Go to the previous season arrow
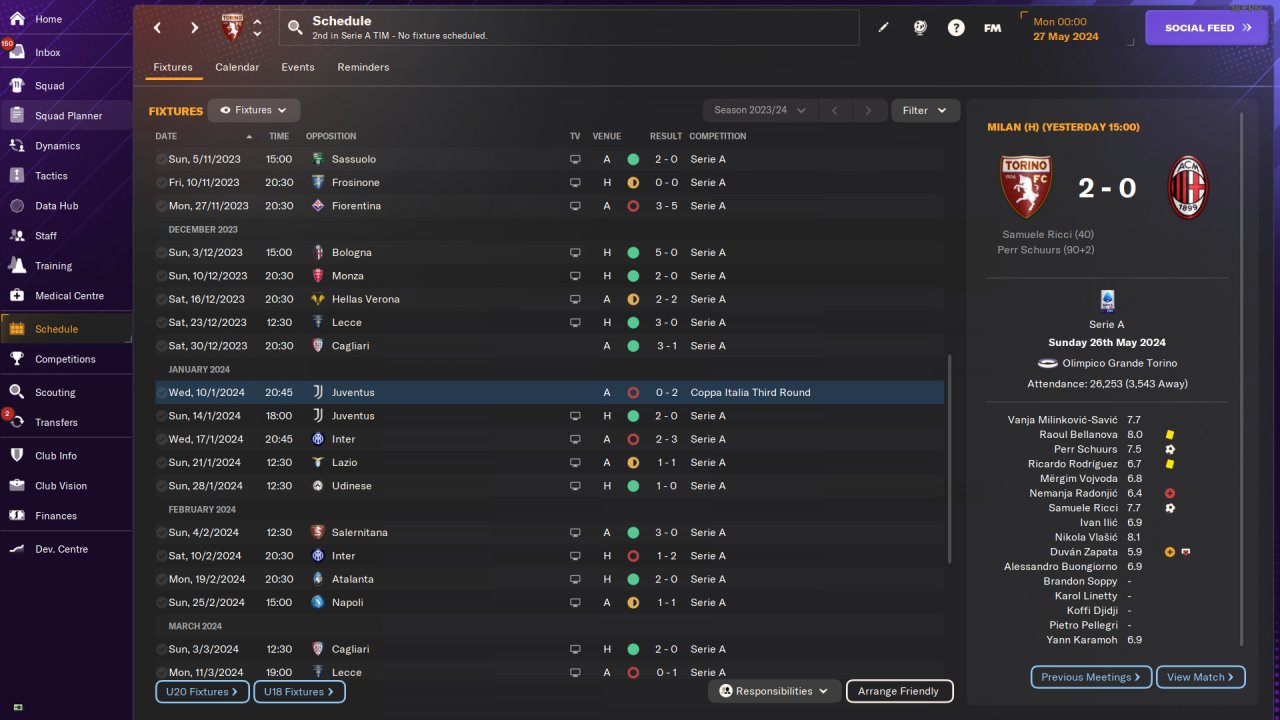The image size is (1280, 720). (835, 110)
